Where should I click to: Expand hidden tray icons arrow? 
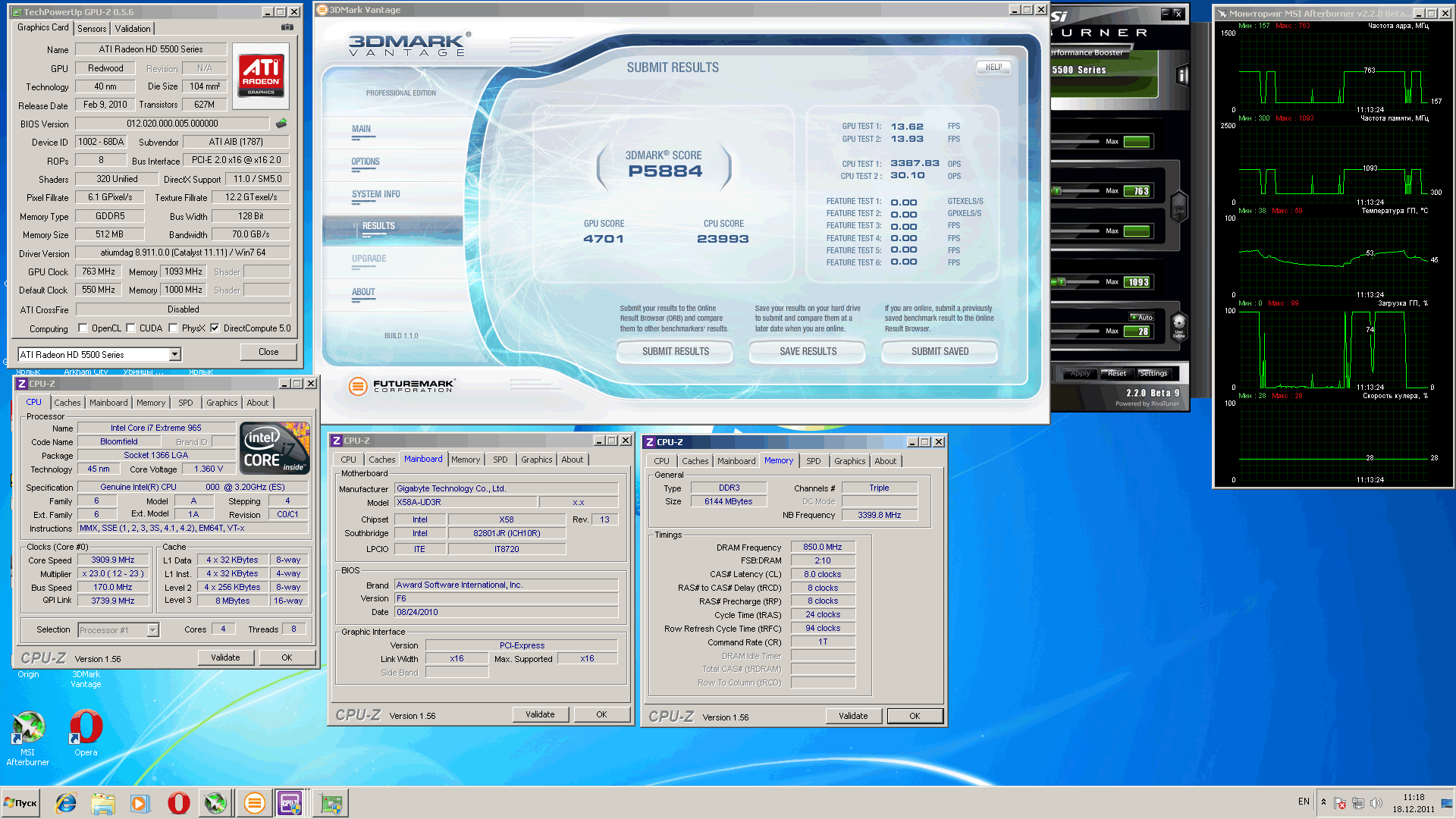(1323, 802)
